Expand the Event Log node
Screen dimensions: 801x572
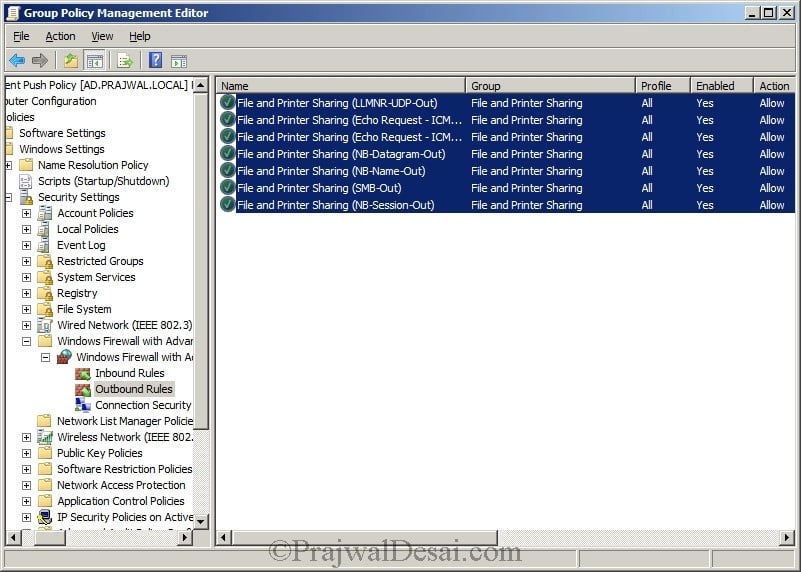pos(27,245)
